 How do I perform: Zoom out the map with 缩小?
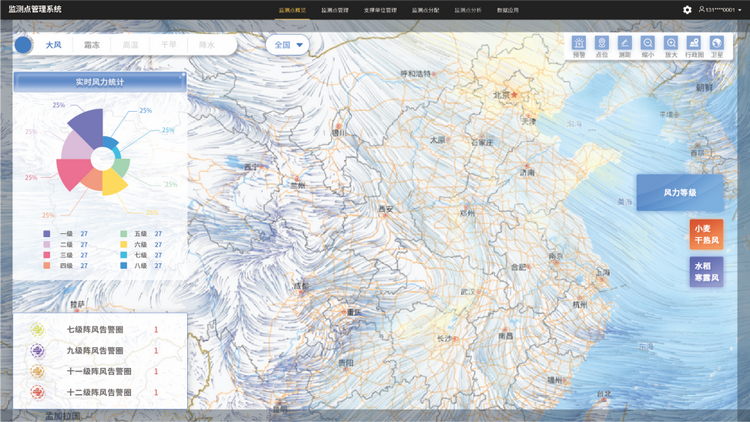click(648, 45)
